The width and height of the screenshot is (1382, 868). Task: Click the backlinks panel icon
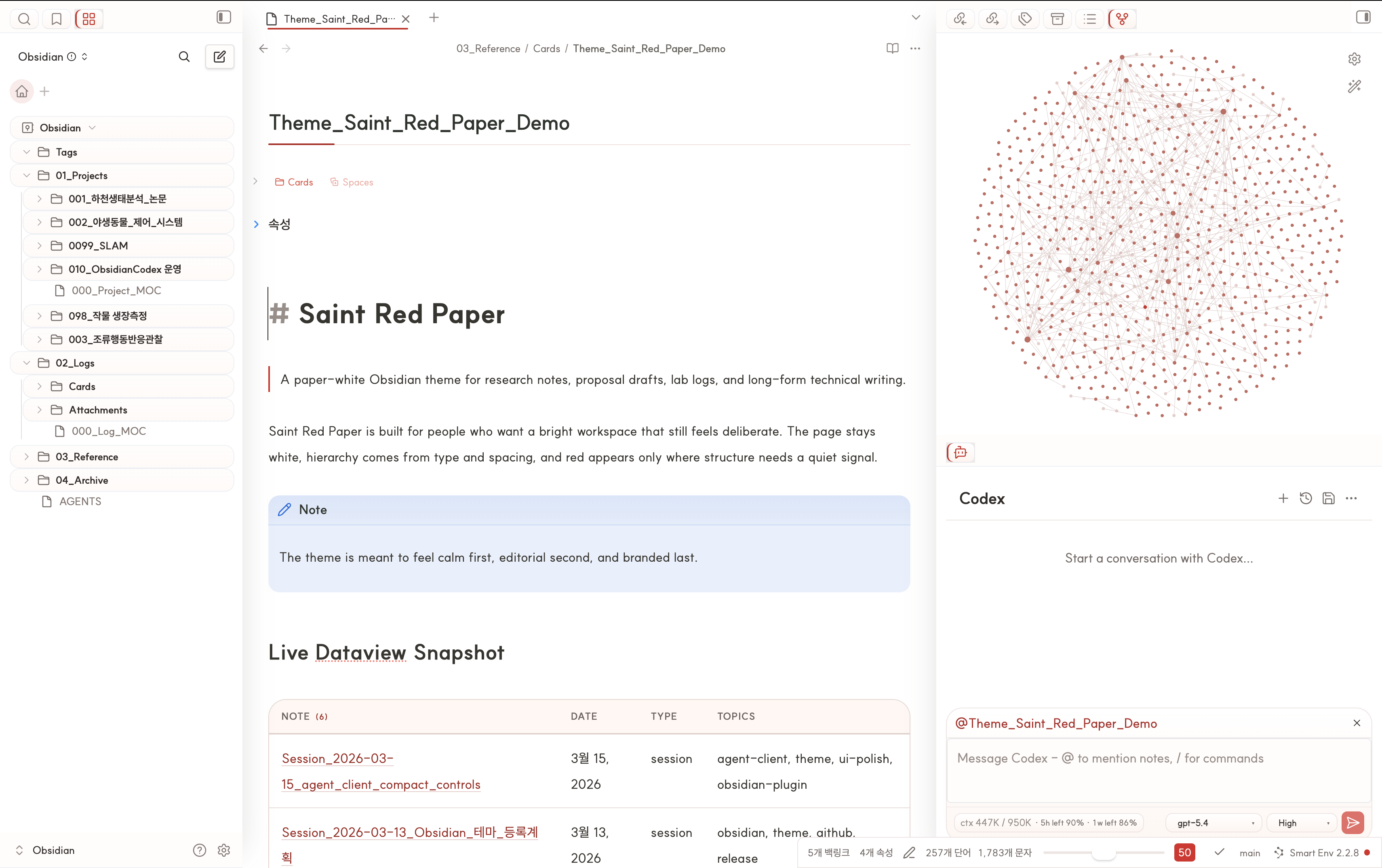960,19
